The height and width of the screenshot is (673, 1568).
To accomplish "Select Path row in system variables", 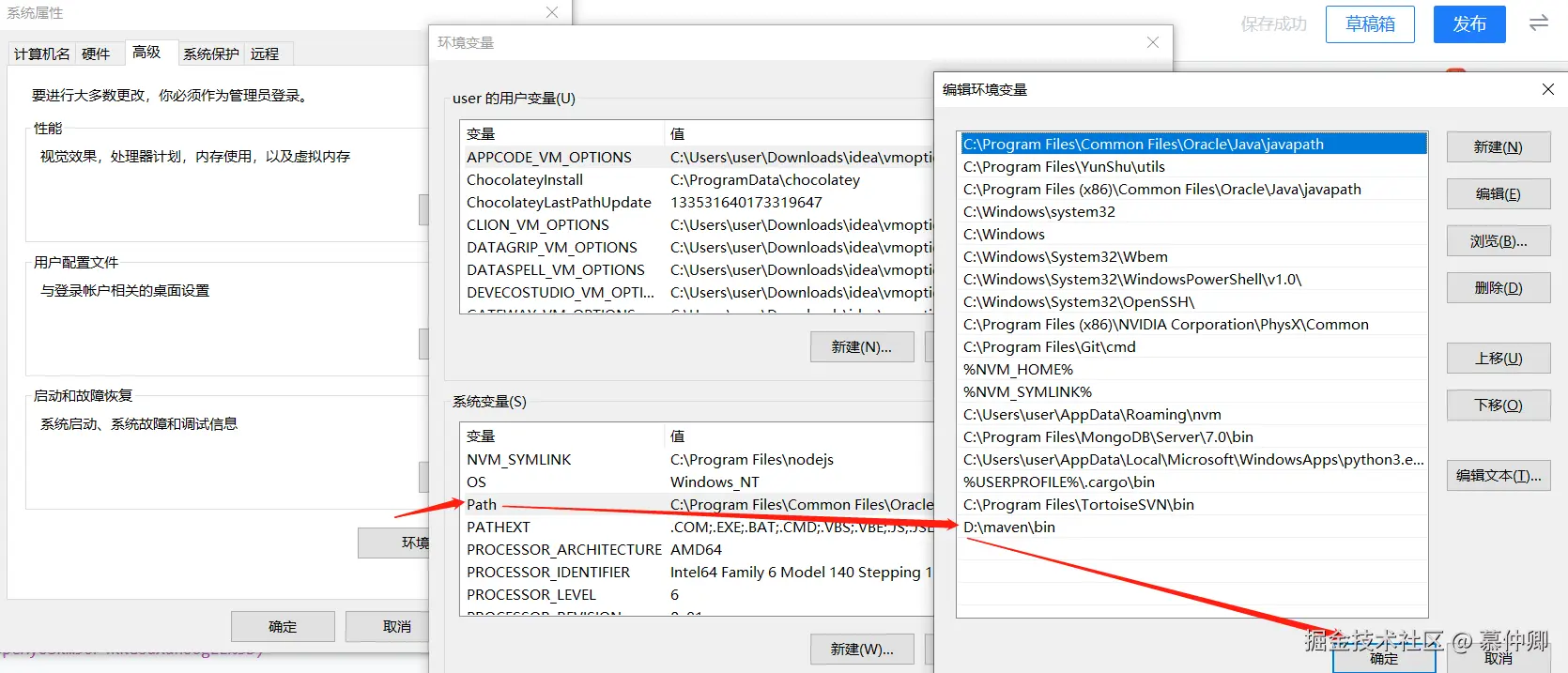I will click(x=698, y=504).
